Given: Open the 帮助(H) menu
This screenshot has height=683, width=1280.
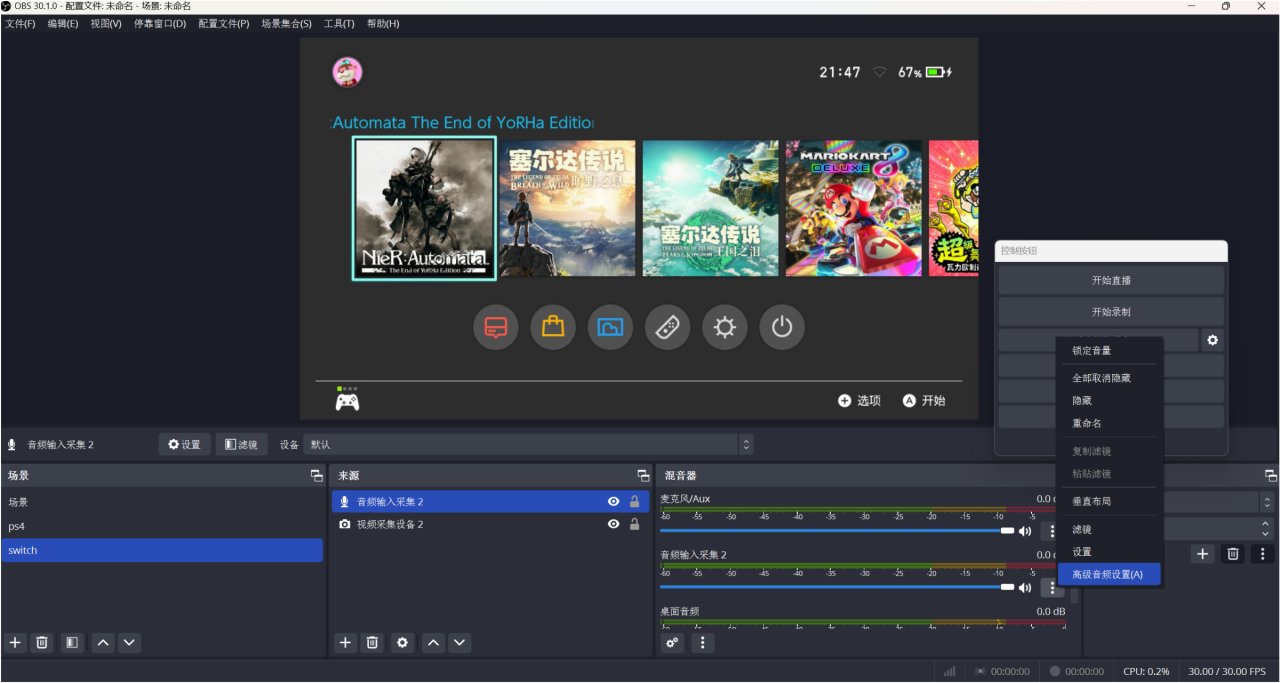Looking at the screenshot, I should click(383, 23).
